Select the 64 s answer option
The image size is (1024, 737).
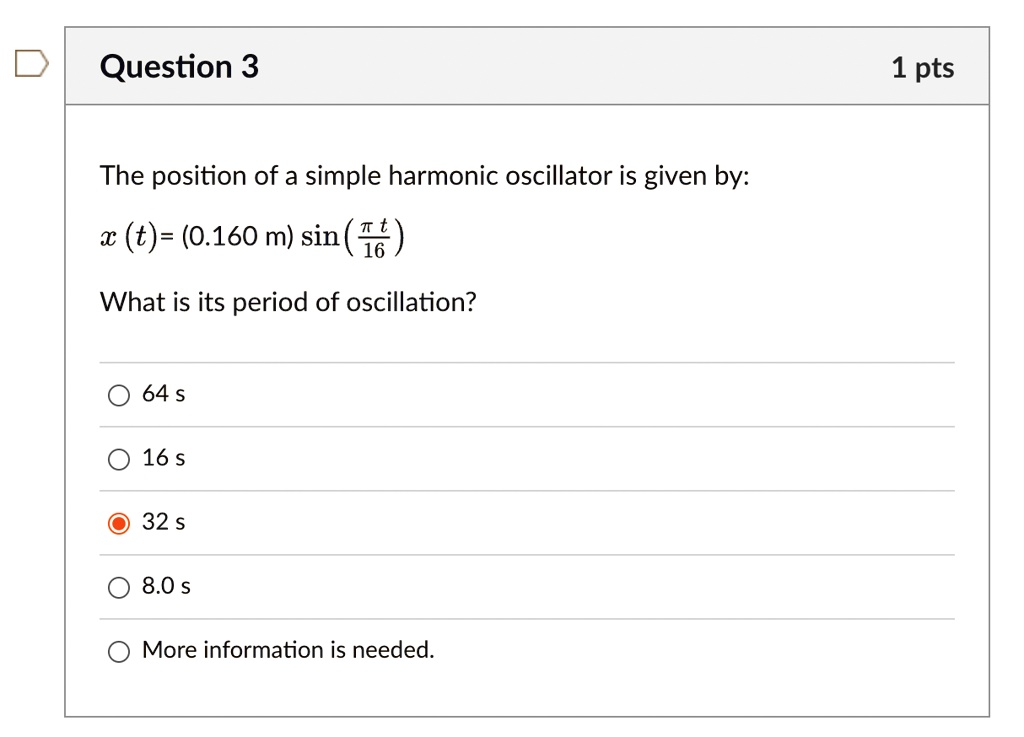click(118, 395)
